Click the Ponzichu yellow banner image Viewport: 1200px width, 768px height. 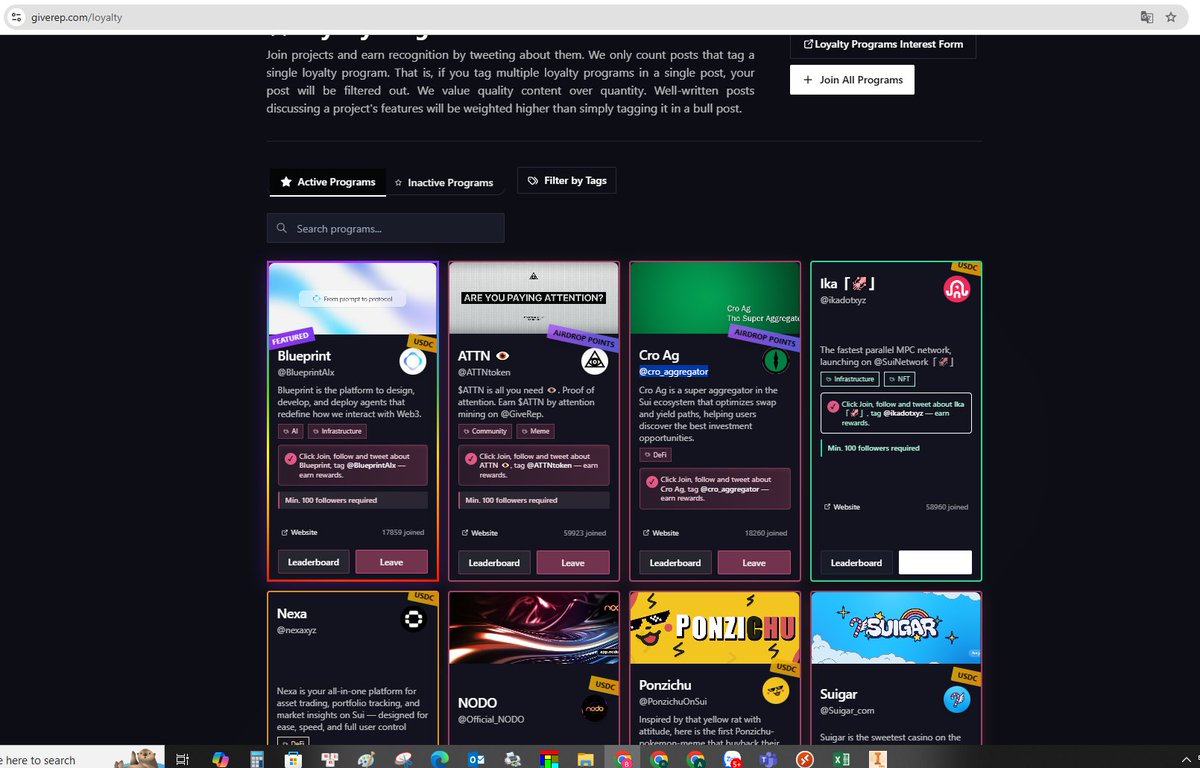[715, 628]
